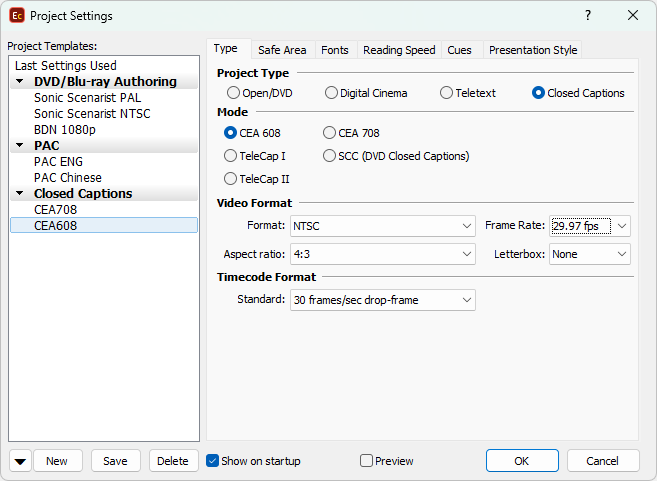Toggle Show on startup checkbox
Image resolution: width=657 pixels, height=481 pixels.
(x=212, y=461)
